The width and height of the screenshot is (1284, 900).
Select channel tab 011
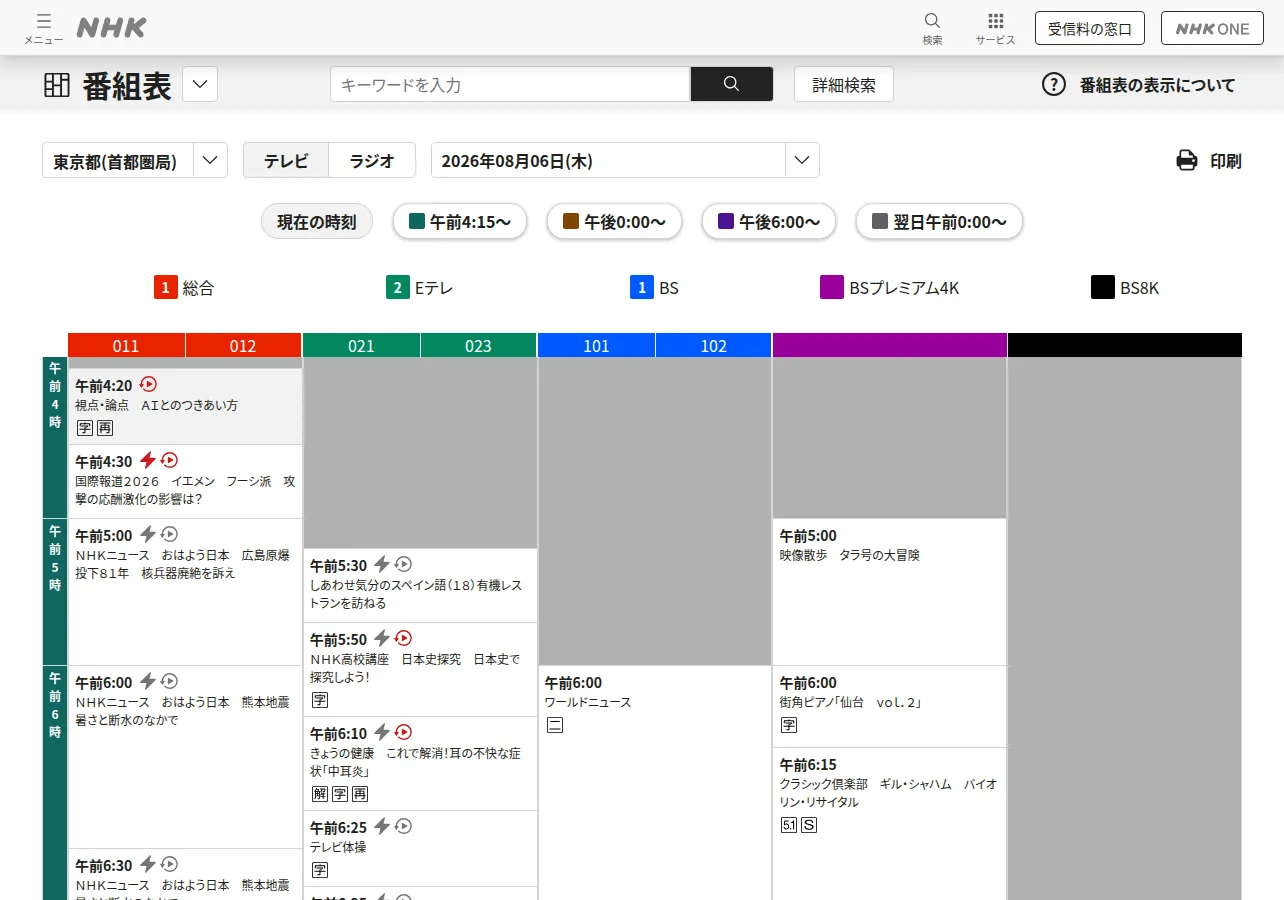click(126, 346)
